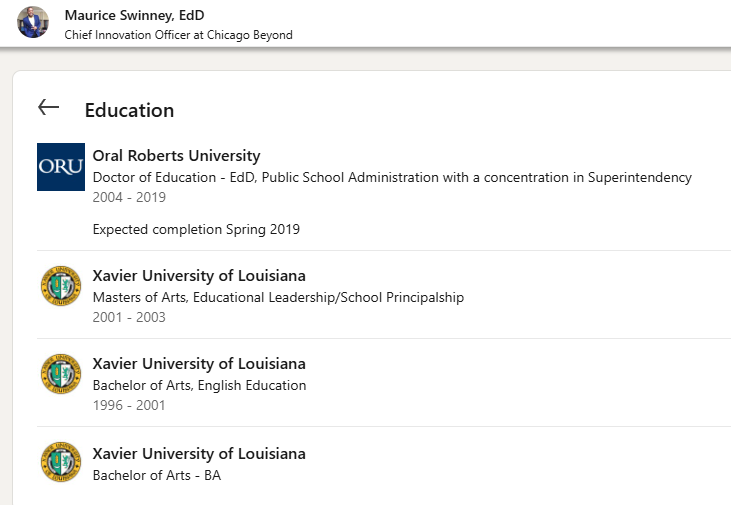Image resolution: width=731 pixels, height=505 pixels.
Task: Click the Oral Roberts University ORU logo
Action: (61, 167)
